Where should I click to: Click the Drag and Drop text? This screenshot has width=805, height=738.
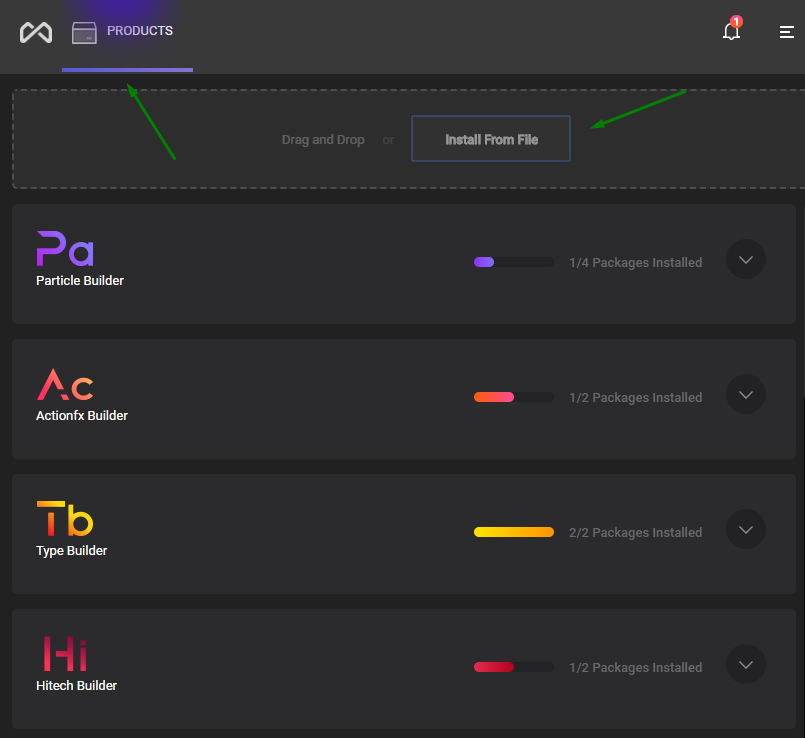(323, 140)
